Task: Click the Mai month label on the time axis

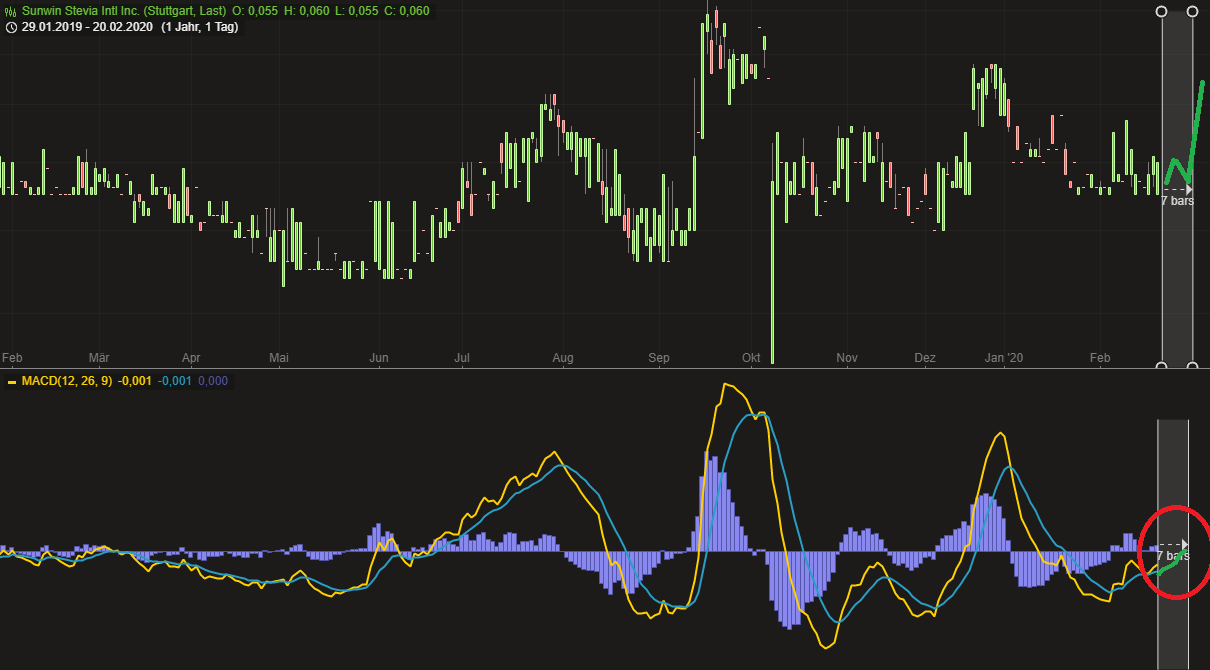Action: (280, 357)
